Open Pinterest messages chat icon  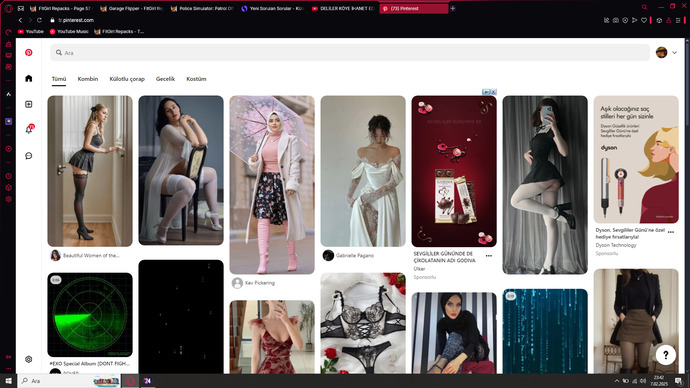click(x=29, y=156)
